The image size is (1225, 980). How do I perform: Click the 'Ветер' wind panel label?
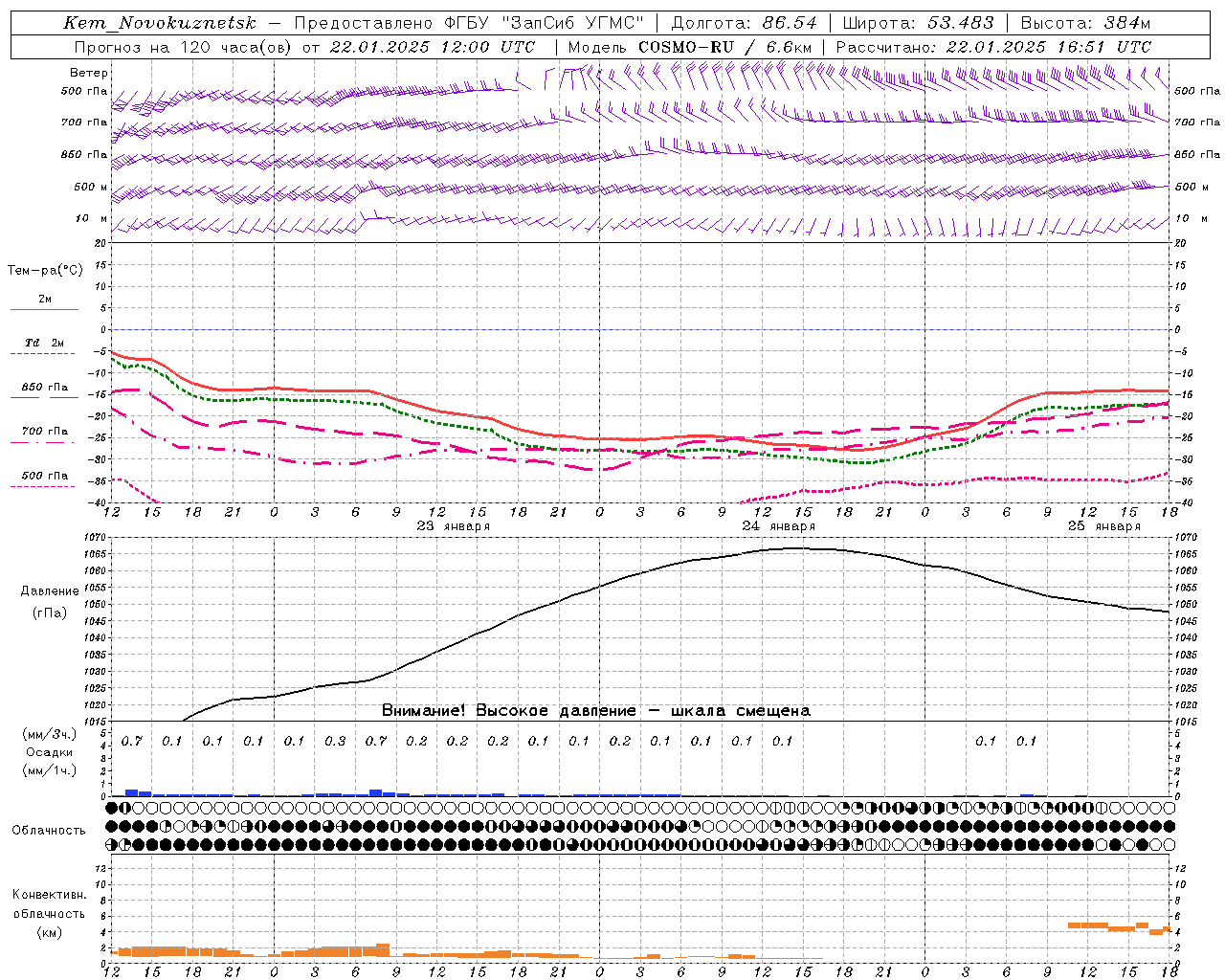point(89,73)
